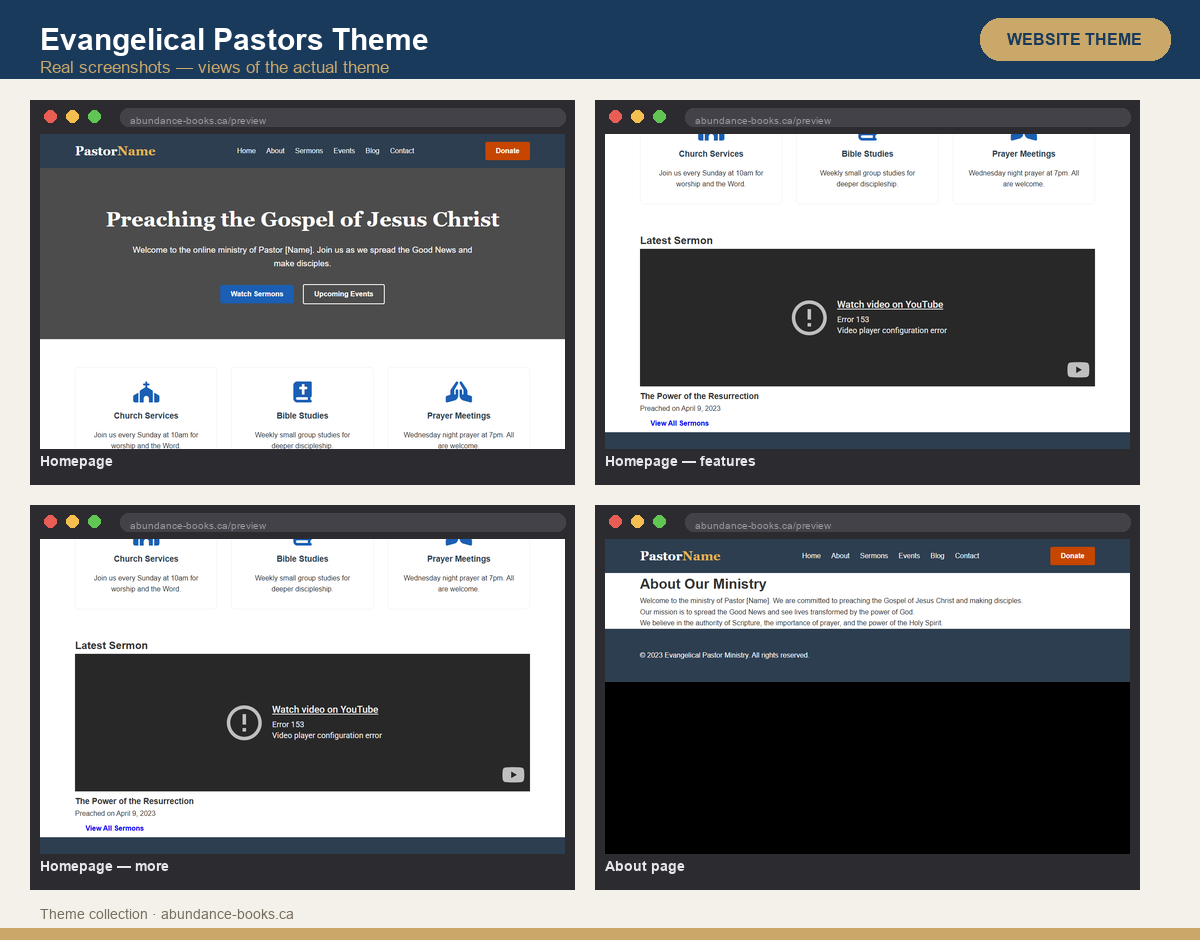
Task: Click error exclamation icon in Homepage — more video
Action: 244,722
